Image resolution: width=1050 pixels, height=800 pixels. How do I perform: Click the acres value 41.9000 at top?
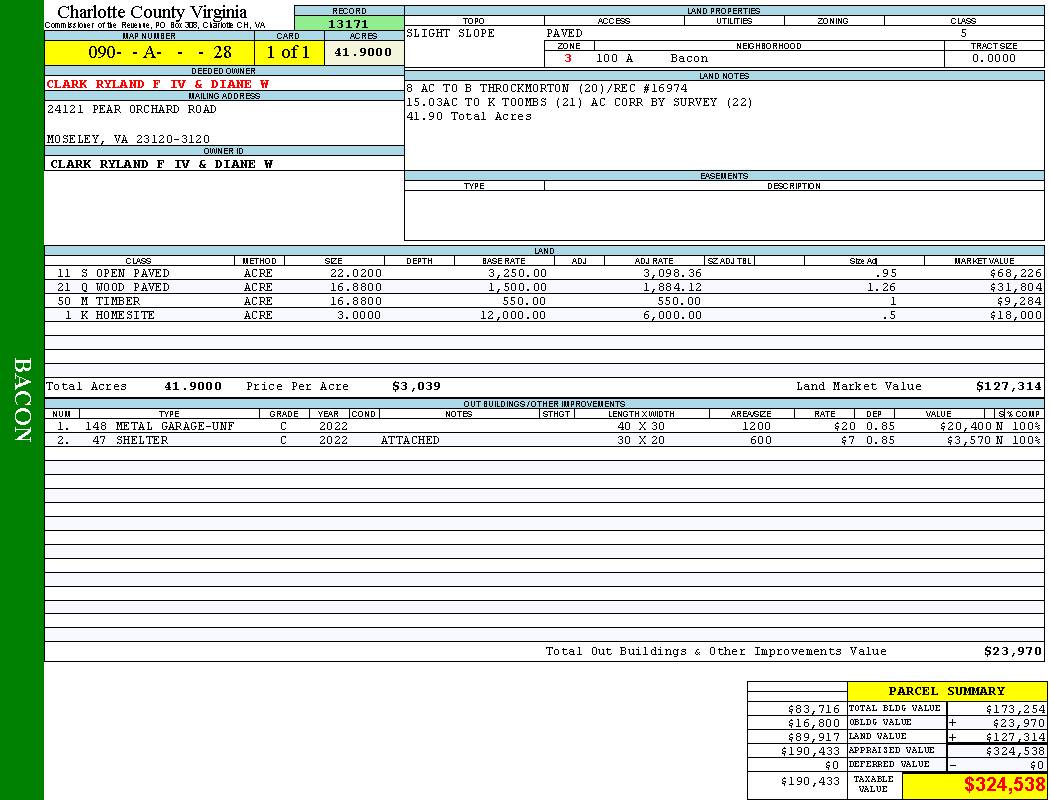click(363, 53)
